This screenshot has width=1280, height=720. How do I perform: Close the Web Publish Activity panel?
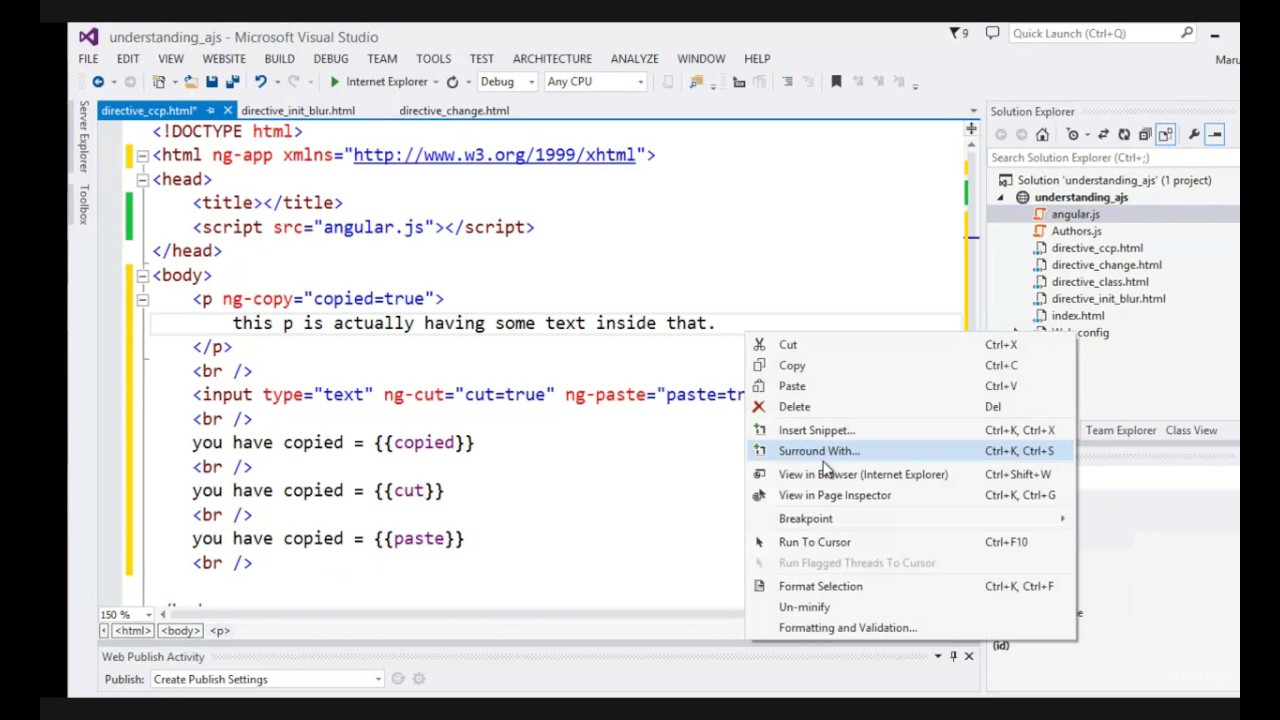[x=968, y=656]
